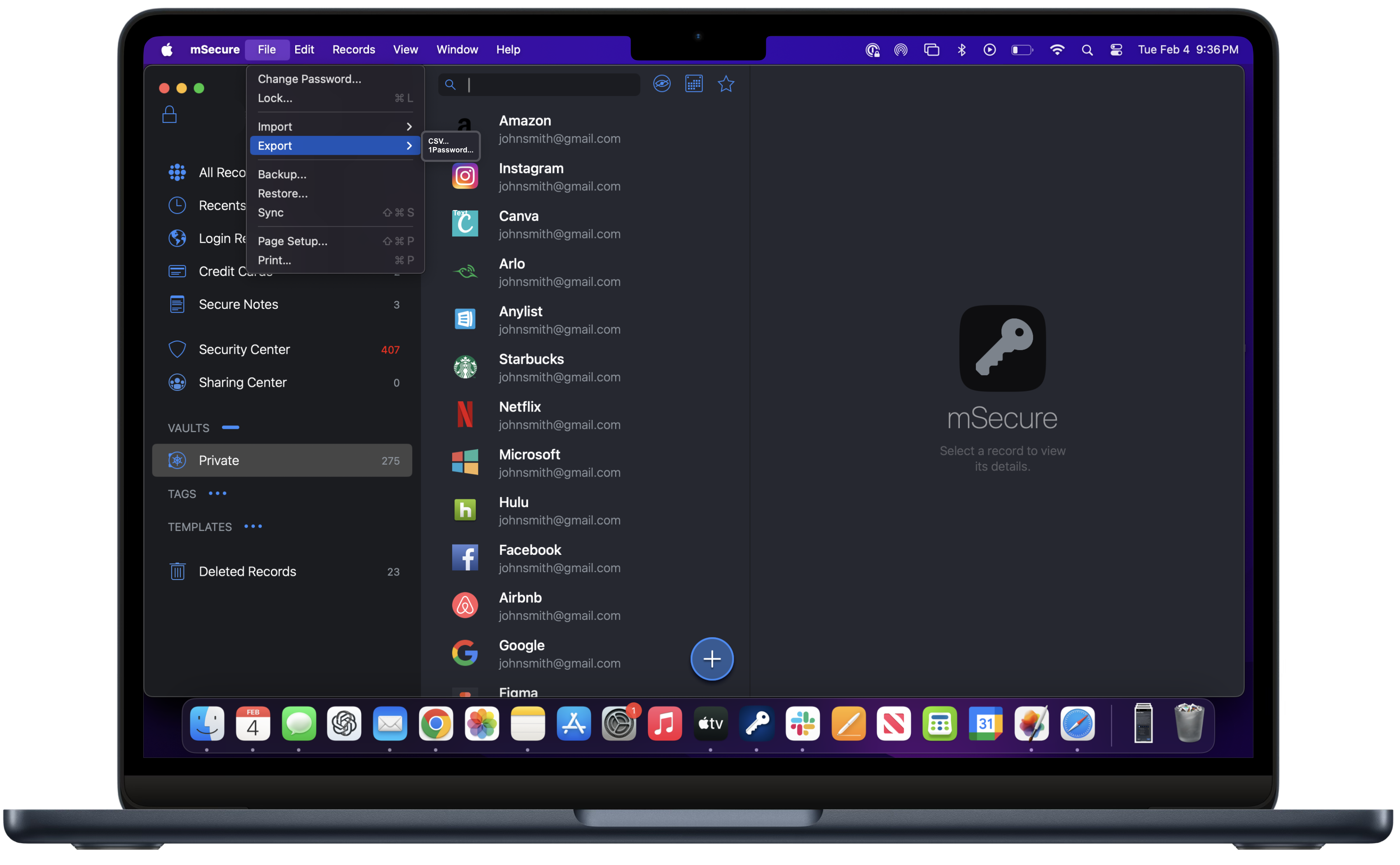Select Backup from File menu
This screenshot has width=1400, height=865.
click(282, 175)
